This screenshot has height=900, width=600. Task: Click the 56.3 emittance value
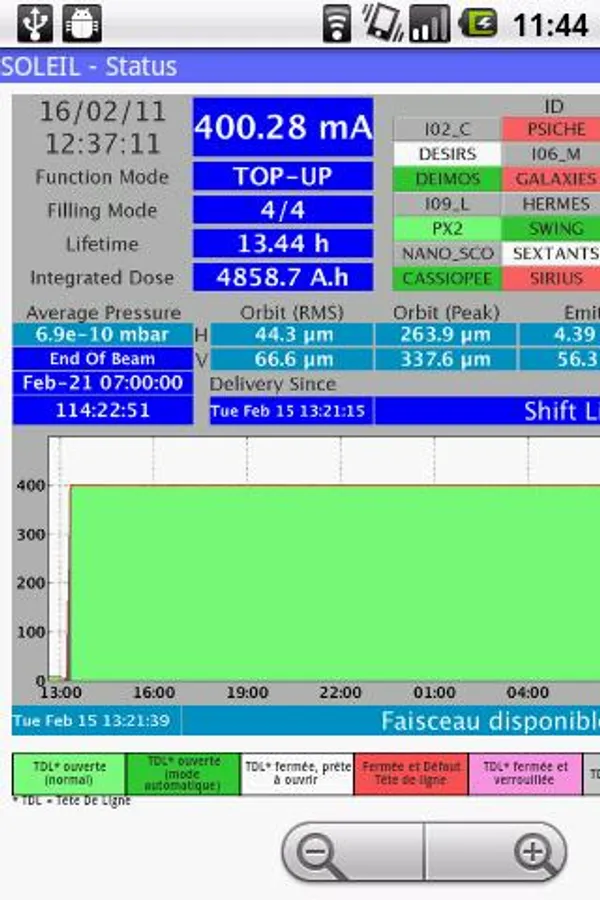[560, 359]
